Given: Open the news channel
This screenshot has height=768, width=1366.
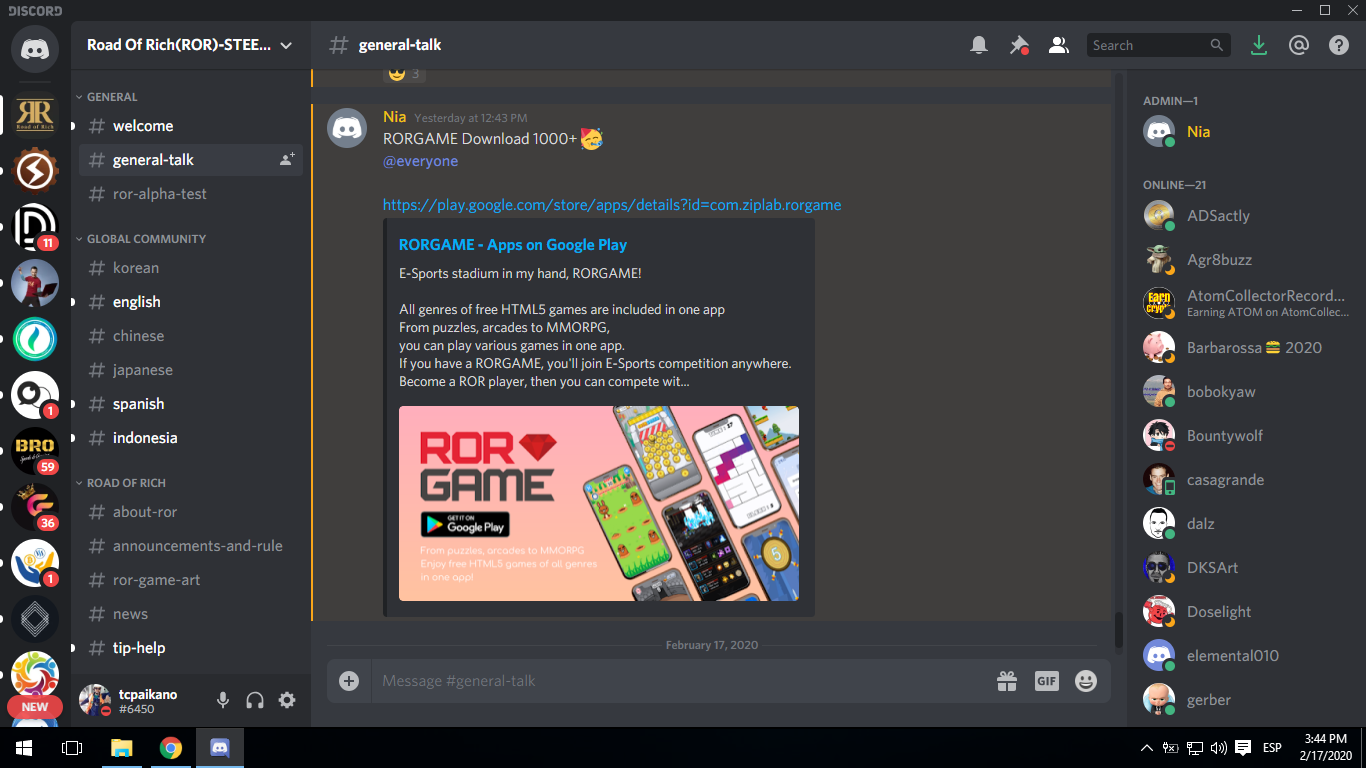Looking at the screenshot, I should click(x=191, y=614).
